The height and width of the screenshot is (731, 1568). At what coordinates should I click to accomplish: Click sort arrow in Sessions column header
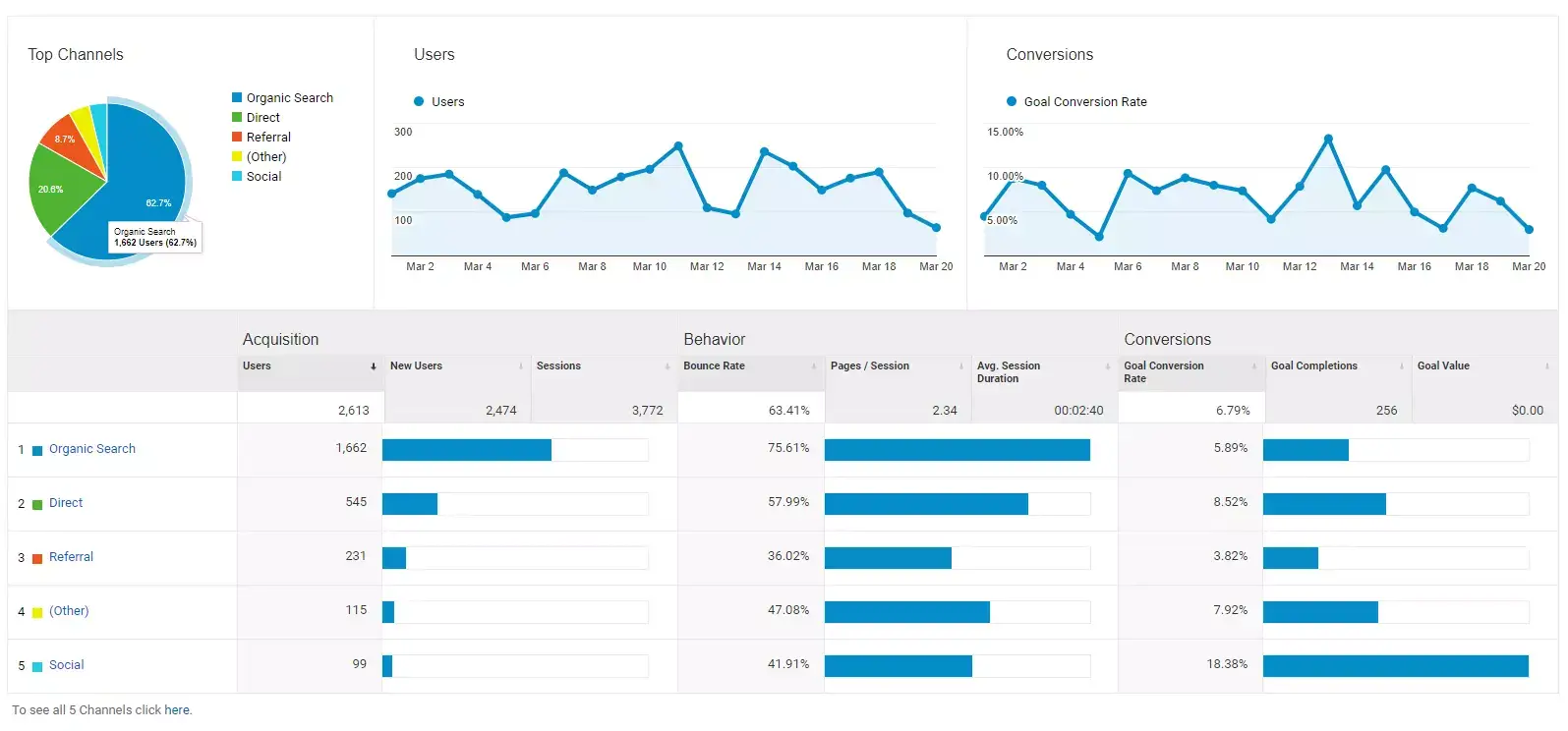(668, 366)
